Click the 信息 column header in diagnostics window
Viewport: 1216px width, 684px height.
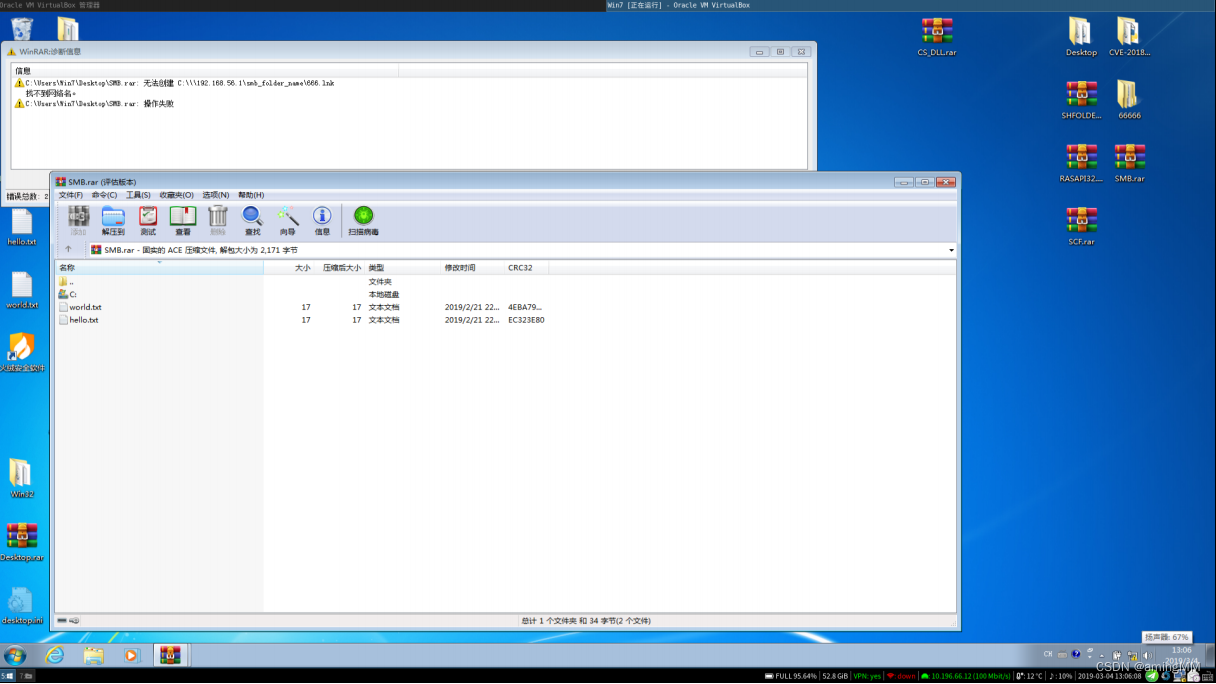coord(205,71)
